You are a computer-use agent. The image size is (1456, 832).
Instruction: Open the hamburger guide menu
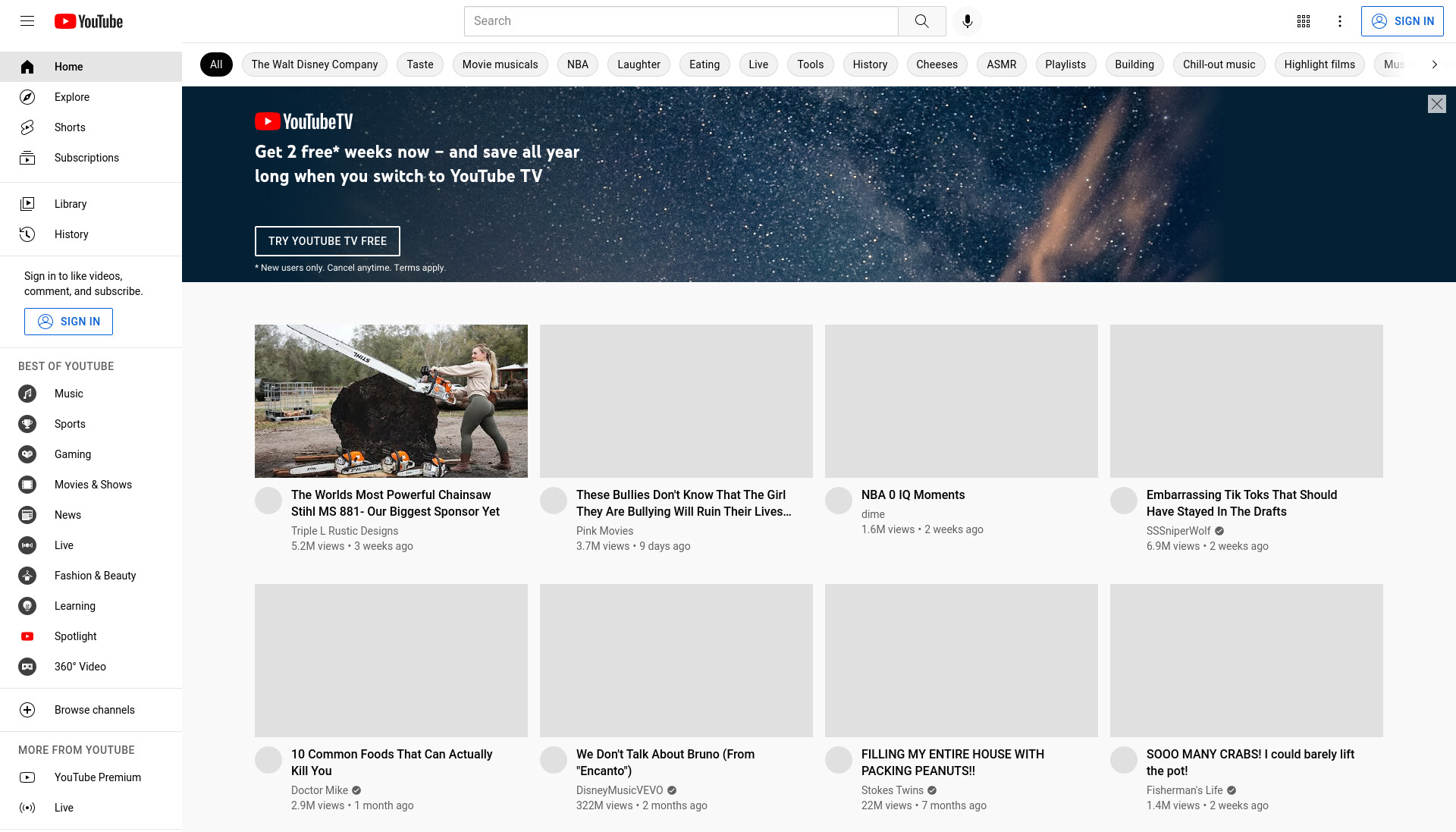tap(27, 21)
